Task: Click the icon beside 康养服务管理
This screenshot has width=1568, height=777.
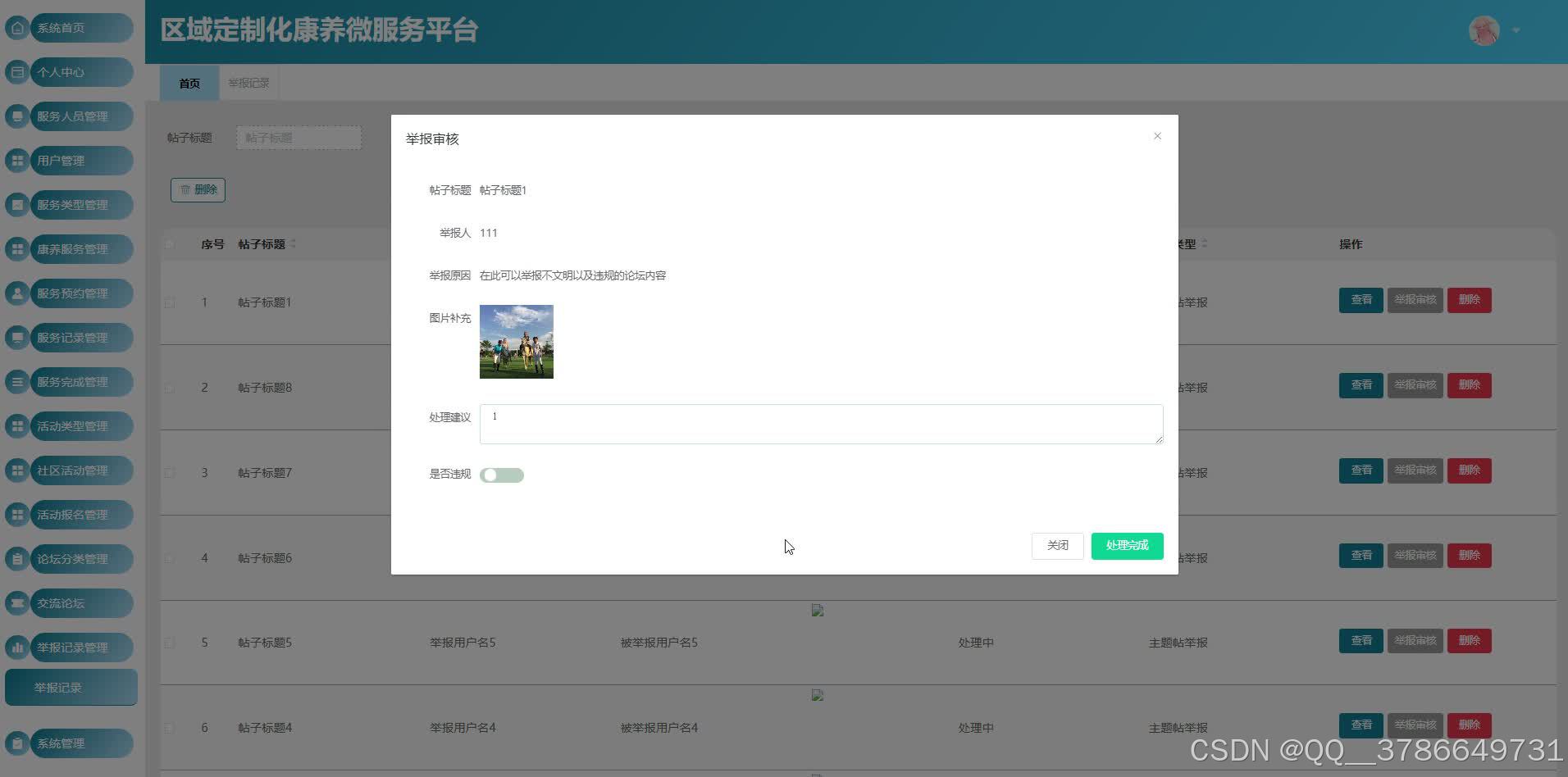Action: pos(17,249)
